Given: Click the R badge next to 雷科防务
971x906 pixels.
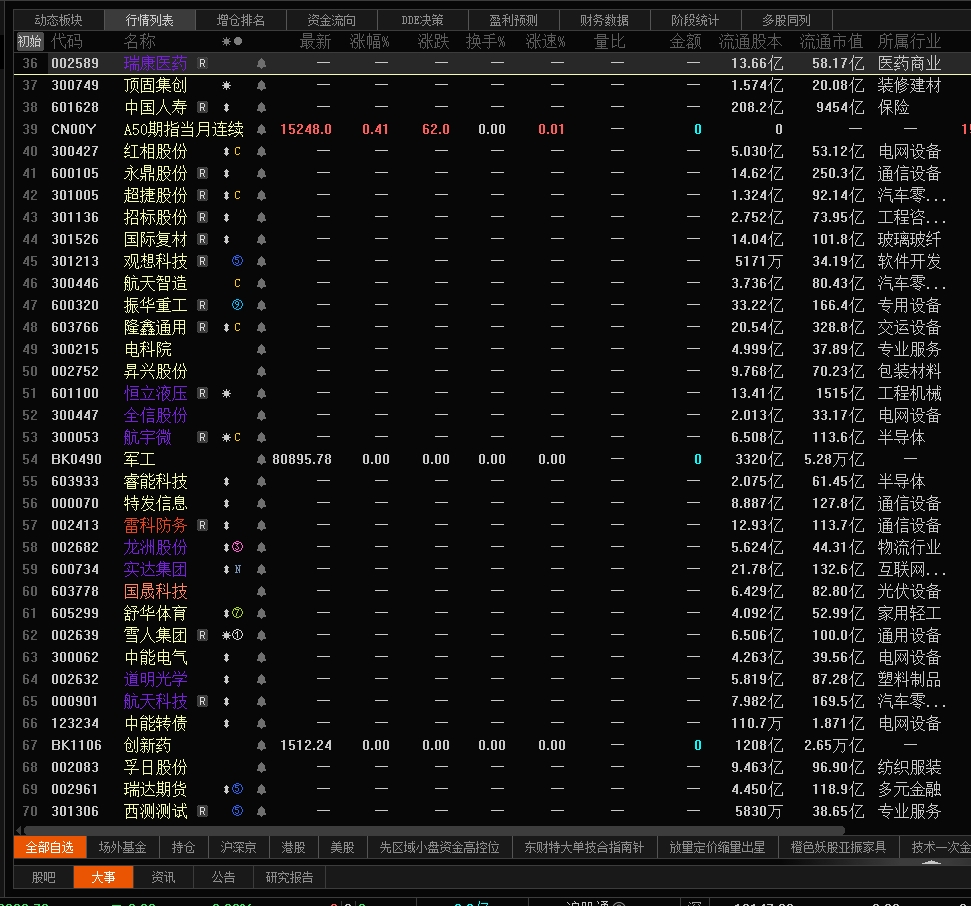Looking at the screenshot, I should point(202,525).
